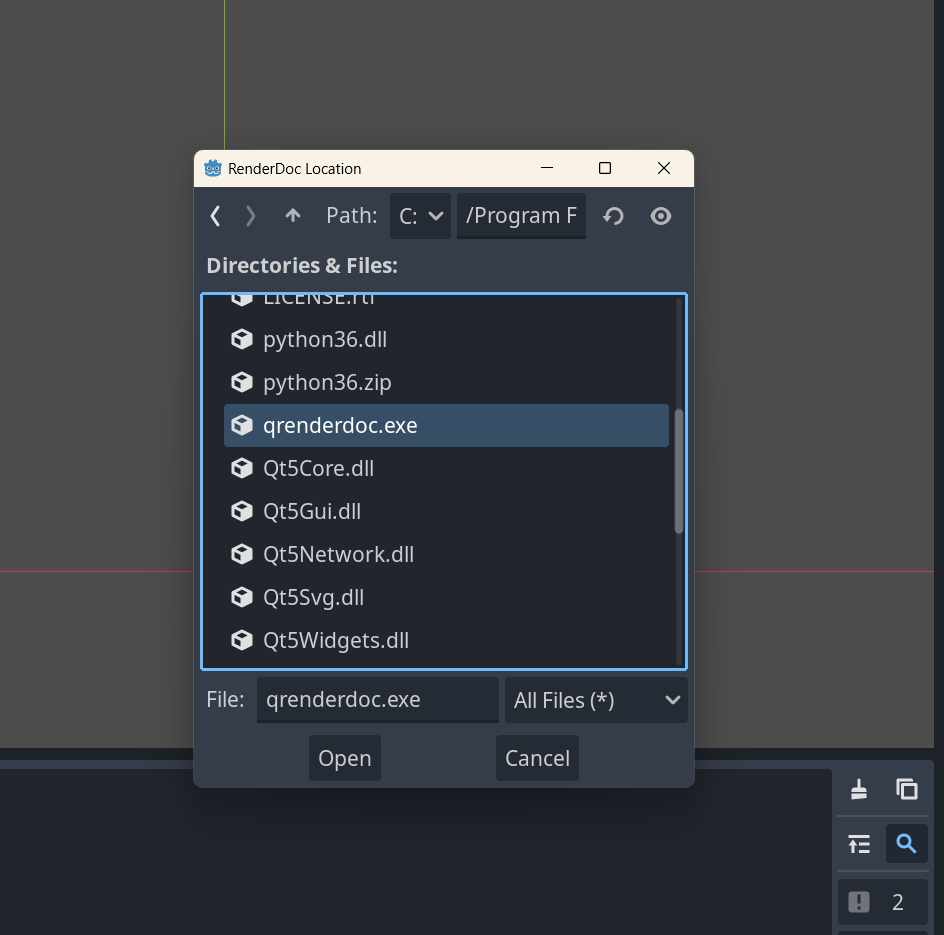944x935 pixels.
Task: Select qrenderdoc.exe in file list
Action: [446, 425]
